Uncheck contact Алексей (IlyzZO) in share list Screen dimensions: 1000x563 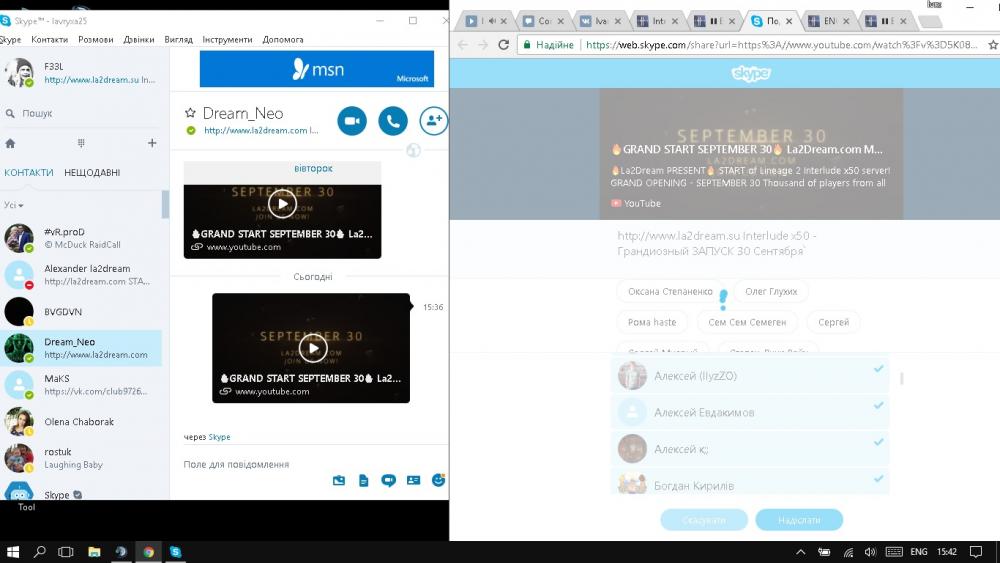(x=878, y=370)
